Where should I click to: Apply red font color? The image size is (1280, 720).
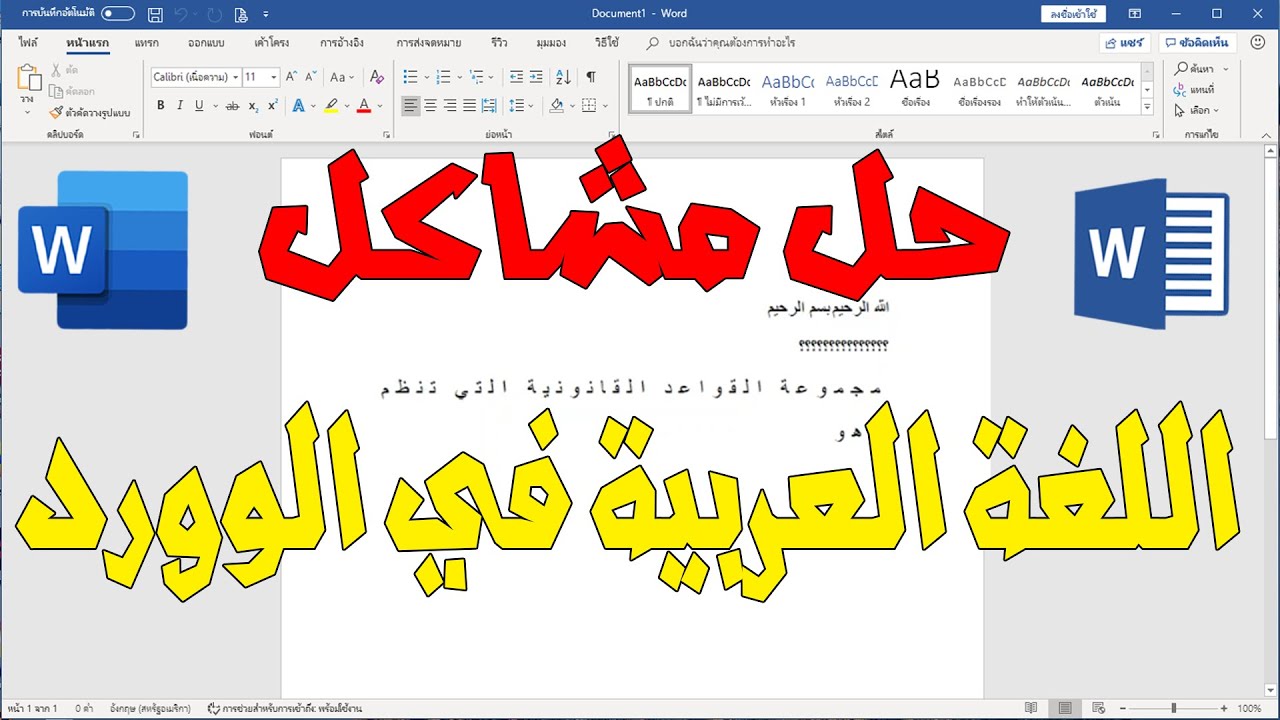[x=364, y=105]
